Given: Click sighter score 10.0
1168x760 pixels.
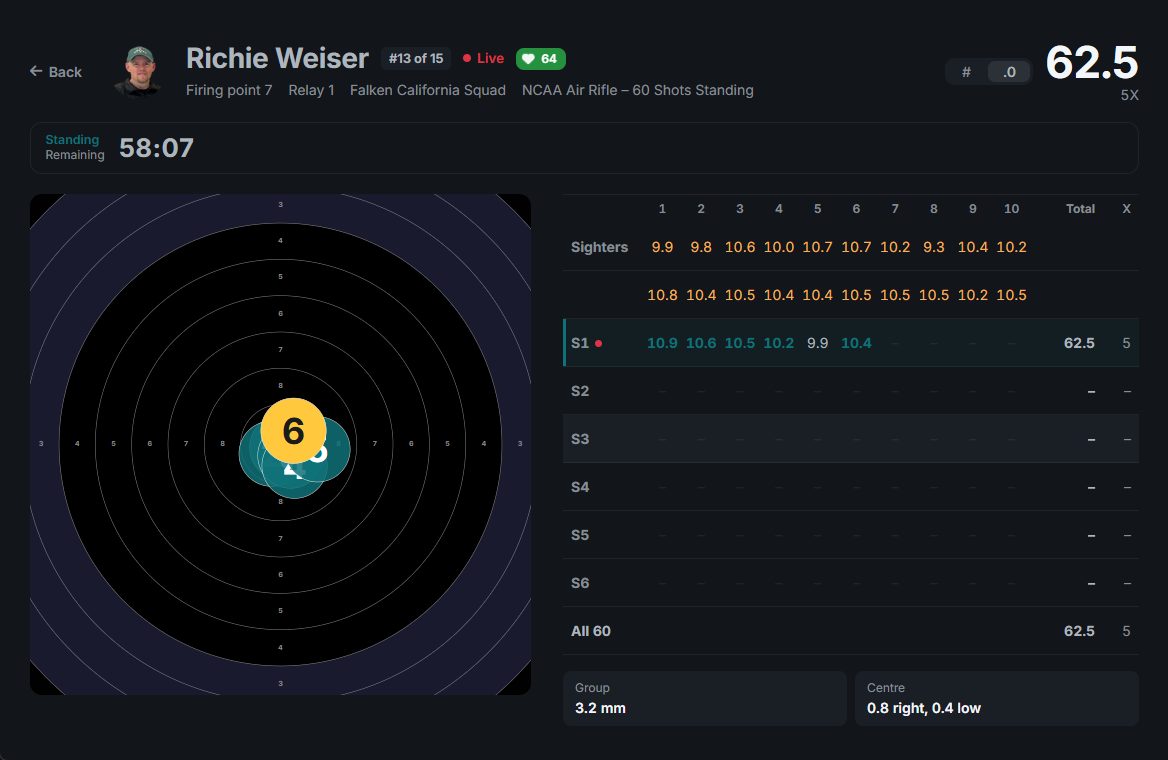Looking at the screenshot, I should [x=778, y=247].
